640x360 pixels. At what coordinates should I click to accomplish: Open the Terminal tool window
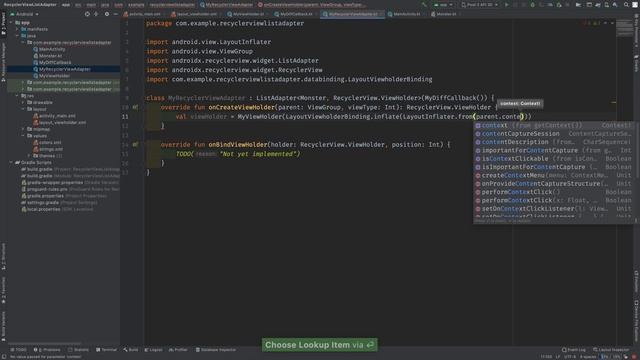coord(106,350)
